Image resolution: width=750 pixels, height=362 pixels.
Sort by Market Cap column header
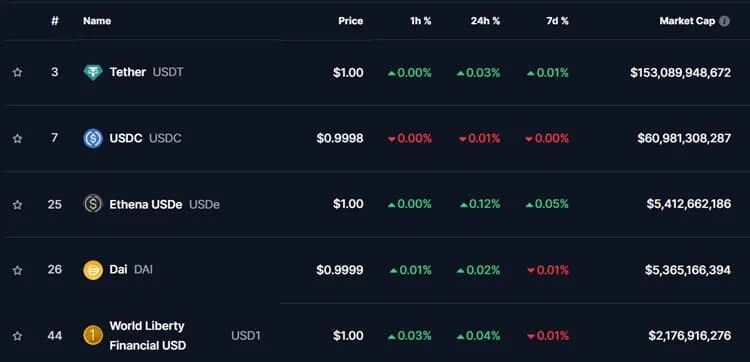pos(687,21)
